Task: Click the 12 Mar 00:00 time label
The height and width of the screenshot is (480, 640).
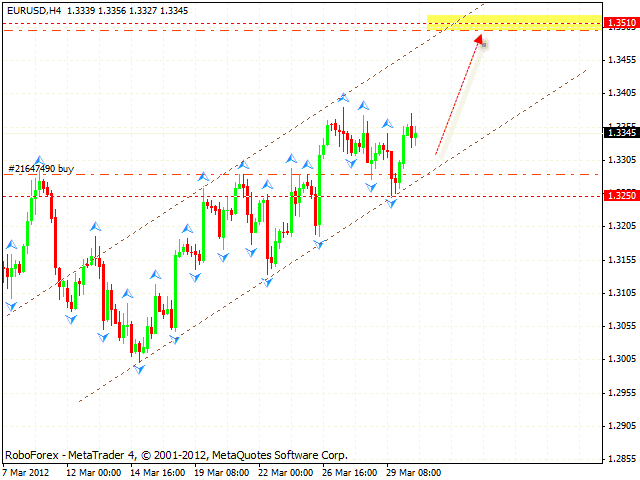Action: 93,472
